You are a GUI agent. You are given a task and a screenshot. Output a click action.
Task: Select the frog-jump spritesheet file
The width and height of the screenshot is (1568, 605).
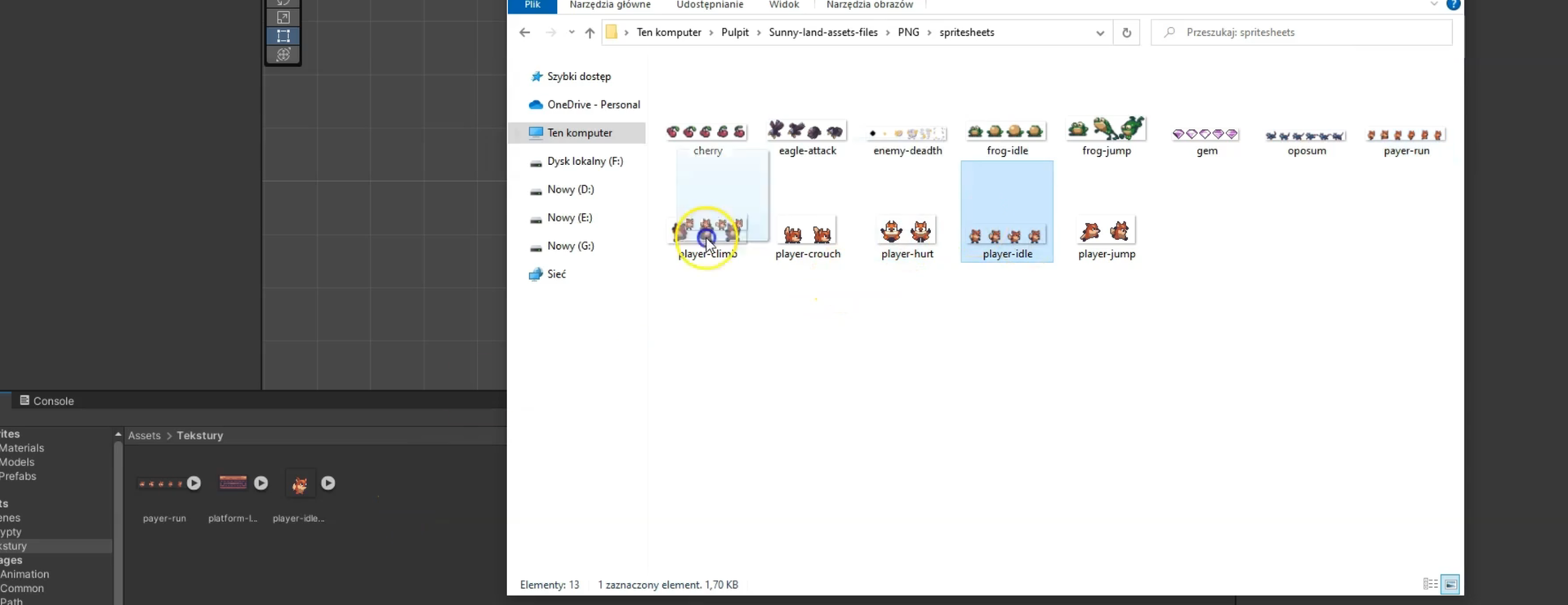pyautogui.click(x=1107, y=136)
